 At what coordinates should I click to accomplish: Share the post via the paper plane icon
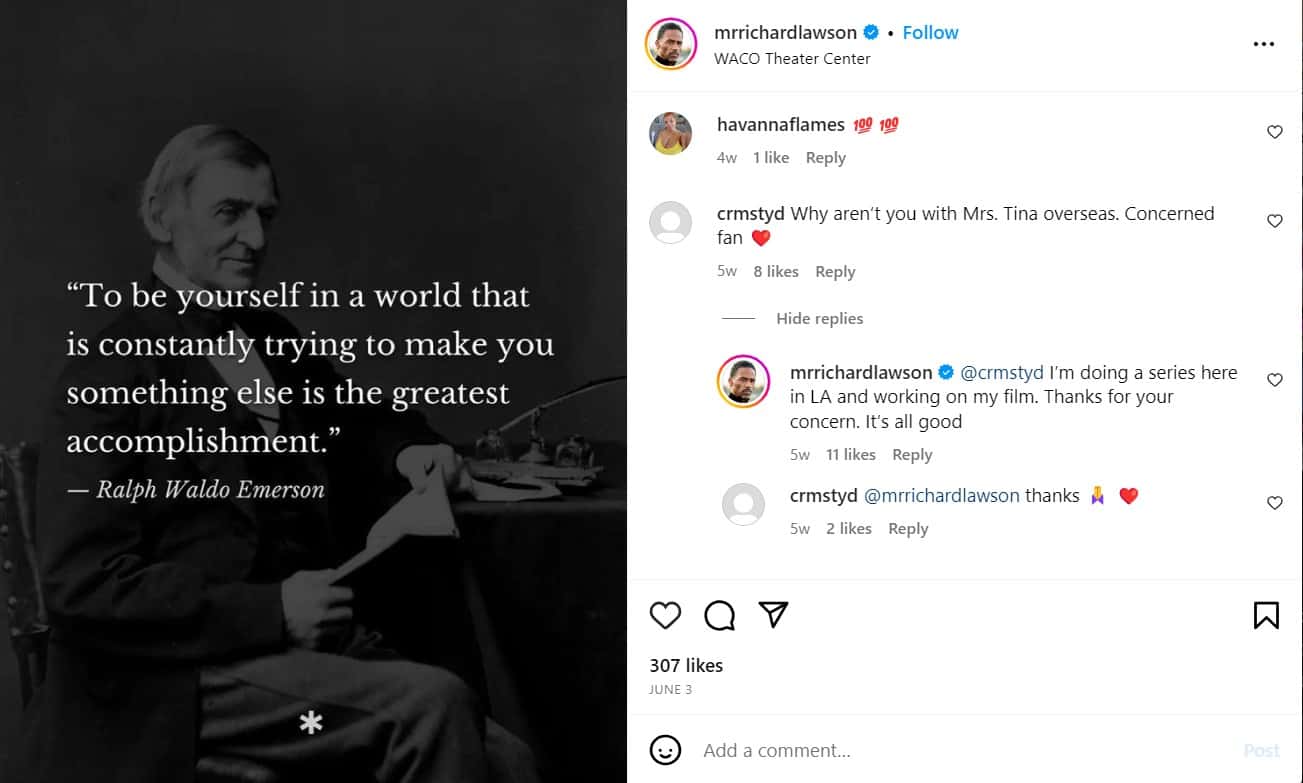click(773, 616)
